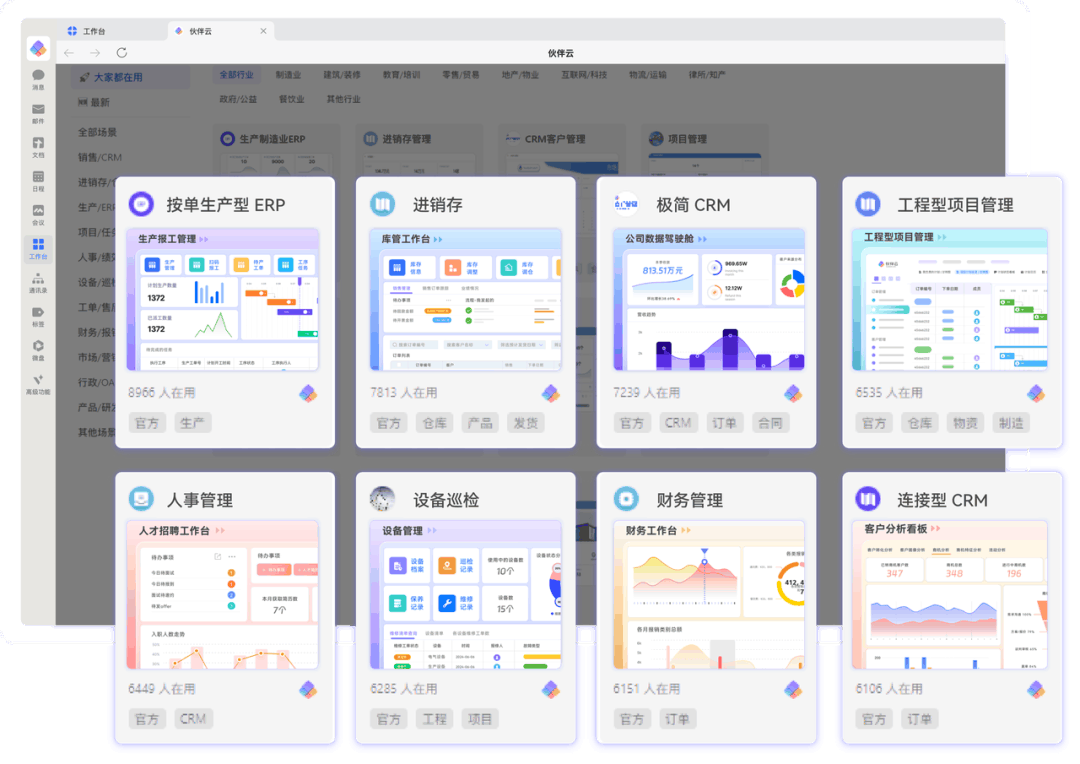Go forward with the right arrow button
The height and width of the screenshot is (764, 1080).
95,53
